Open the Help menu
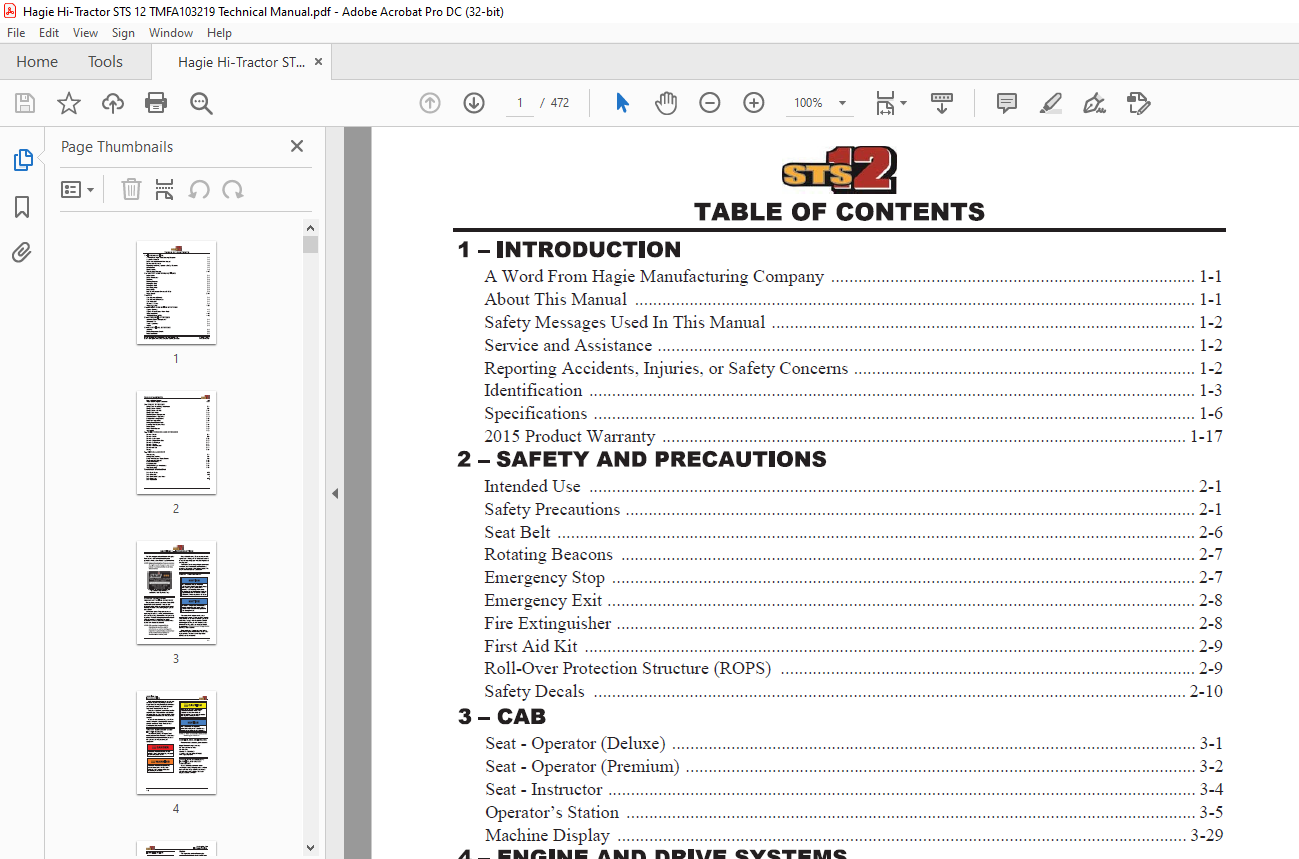 coord(219,33)
